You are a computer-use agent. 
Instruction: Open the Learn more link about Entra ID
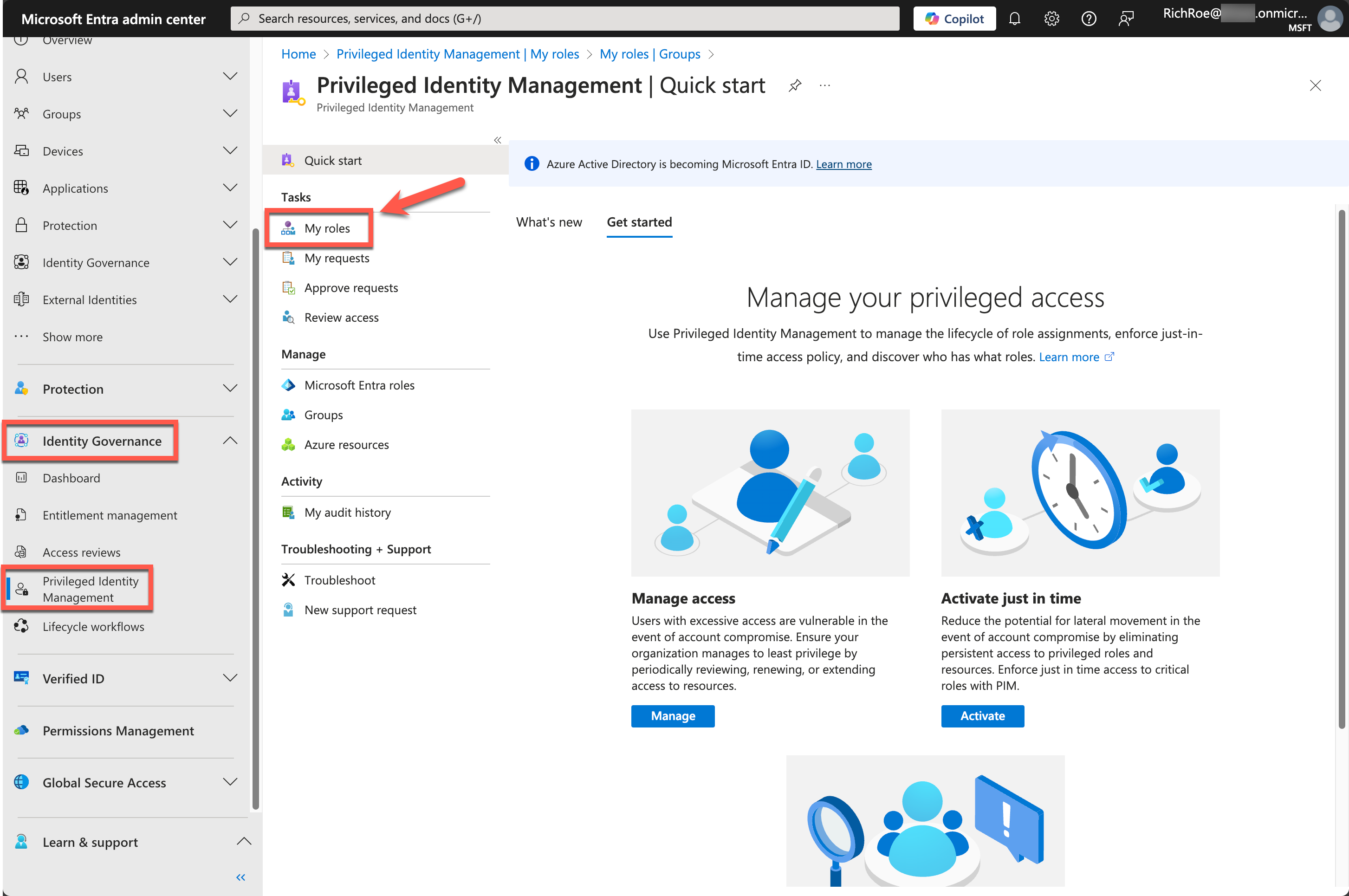coord(844,164)
